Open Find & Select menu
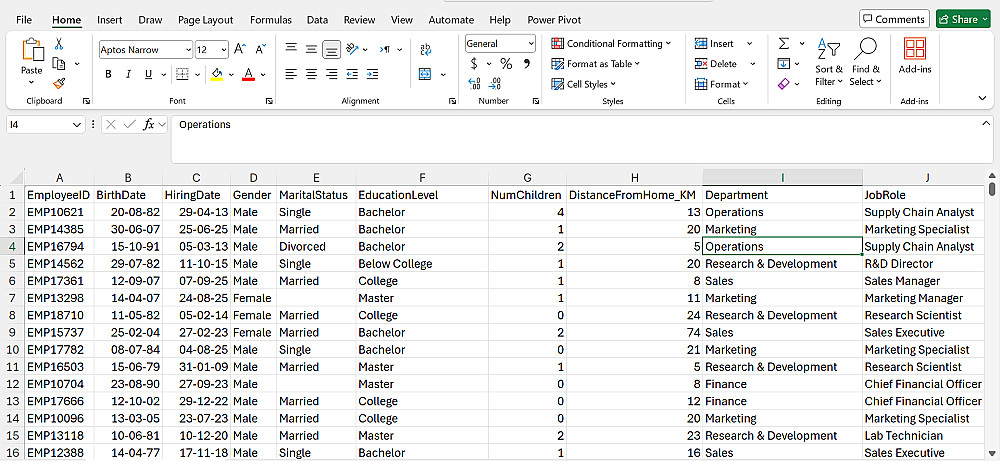 point(865,62)
